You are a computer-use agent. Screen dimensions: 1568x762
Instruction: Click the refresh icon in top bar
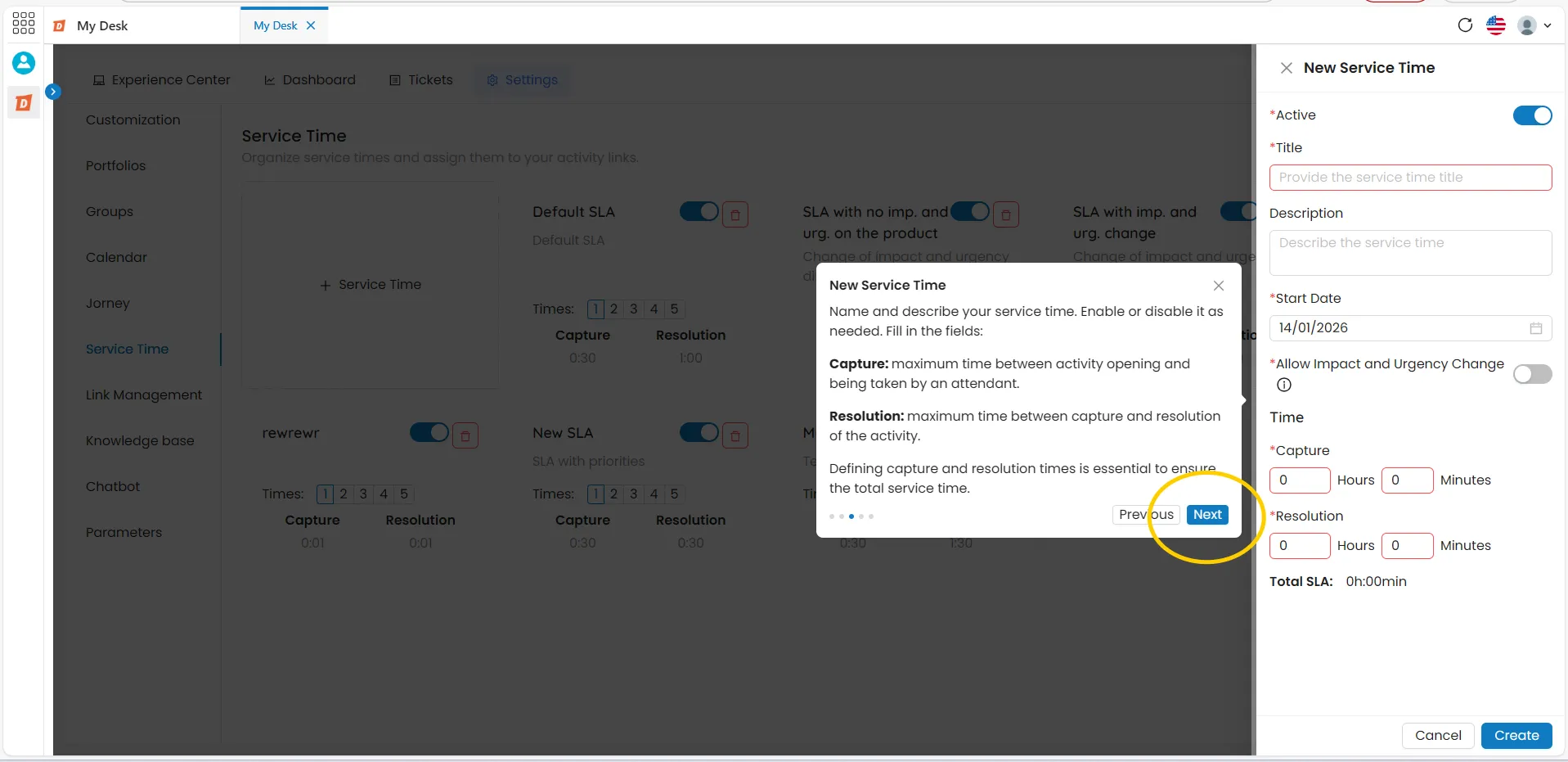(x=1465, y=25)
